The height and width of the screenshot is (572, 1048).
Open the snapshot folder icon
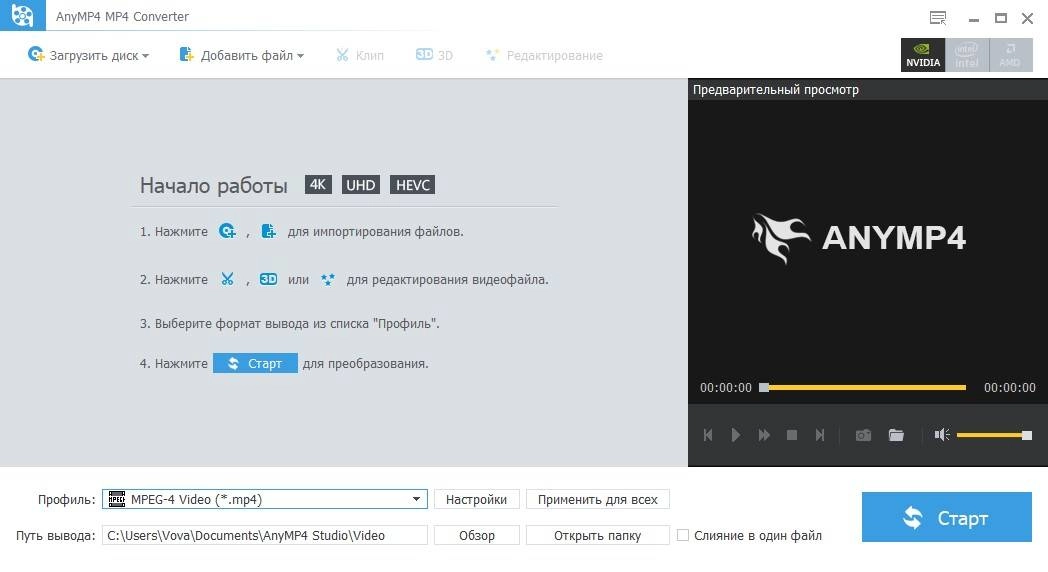click(896, 435)
